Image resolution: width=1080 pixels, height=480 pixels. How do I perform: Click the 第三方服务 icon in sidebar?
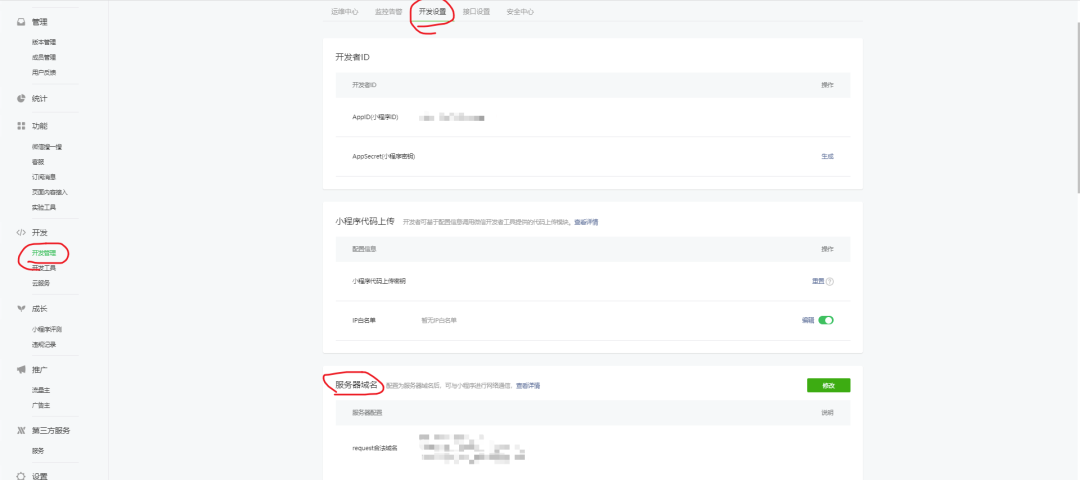coord(21,430)
